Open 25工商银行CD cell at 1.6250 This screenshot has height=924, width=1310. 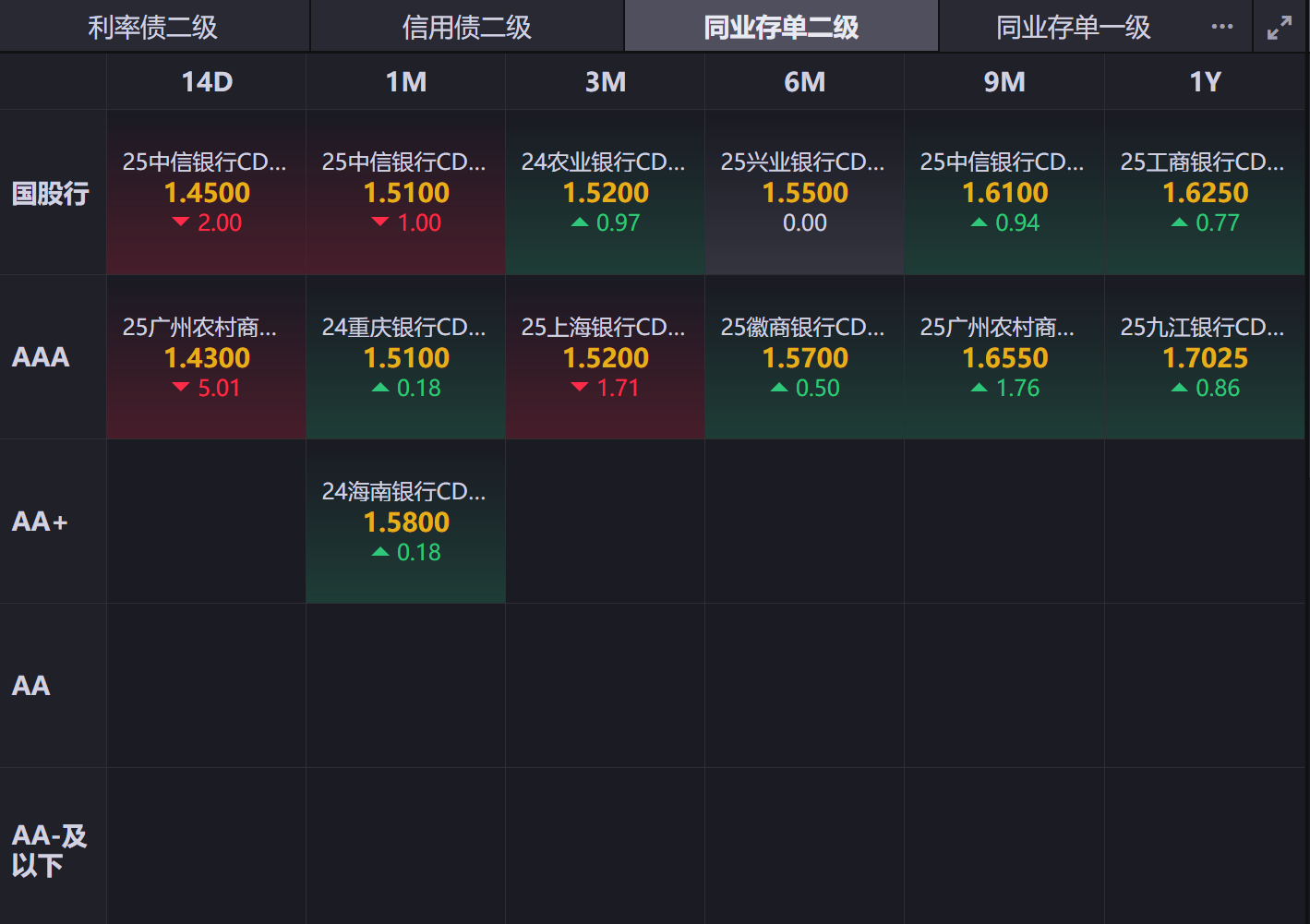pos(1205,193)
